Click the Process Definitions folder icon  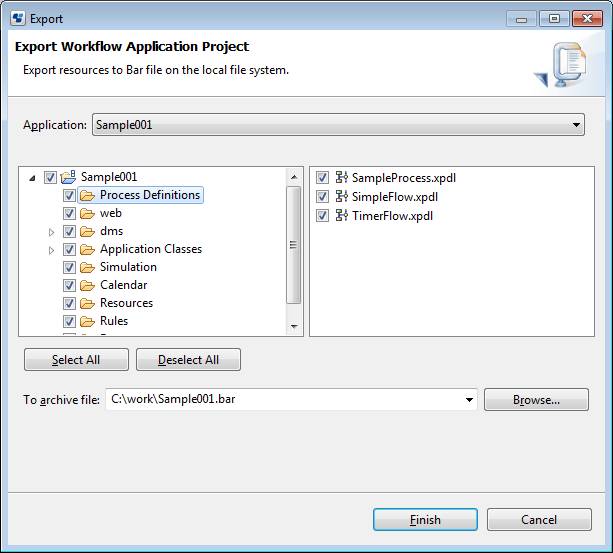[x=87, y=195]
